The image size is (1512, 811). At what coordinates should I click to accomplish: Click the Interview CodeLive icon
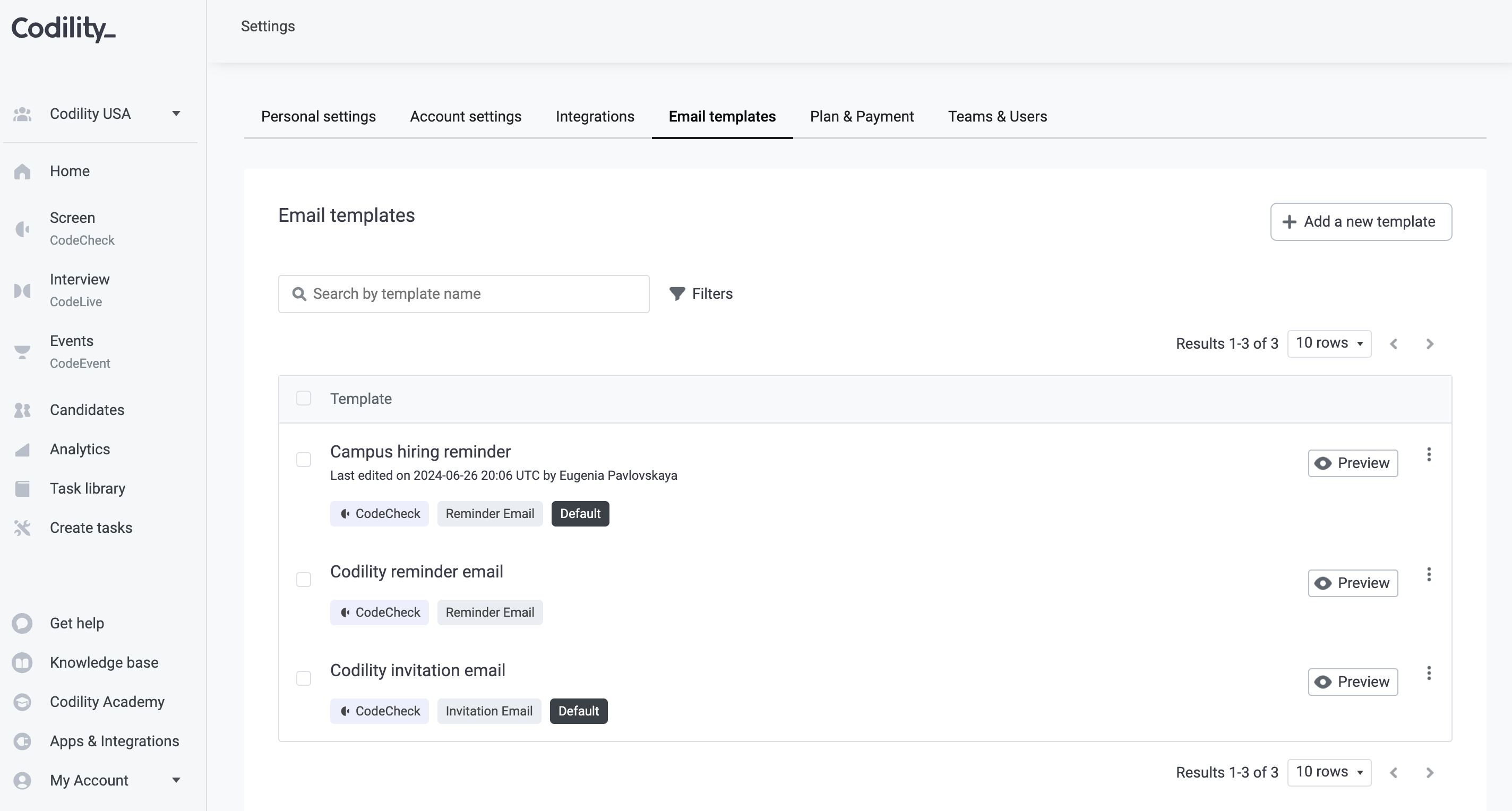[22, 290]
